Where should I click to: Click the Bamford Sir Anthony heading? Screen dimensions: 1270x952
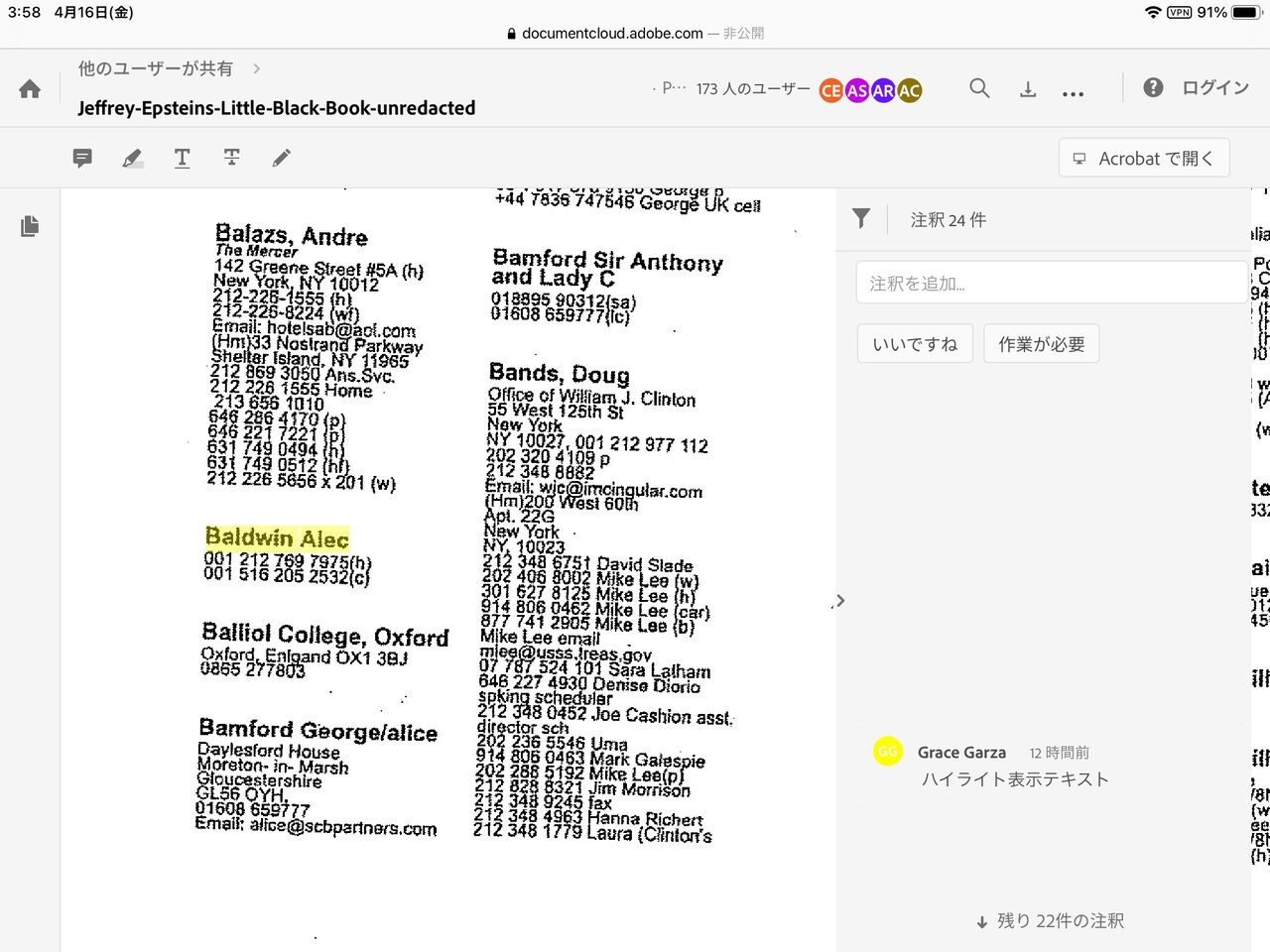(607, 269)
